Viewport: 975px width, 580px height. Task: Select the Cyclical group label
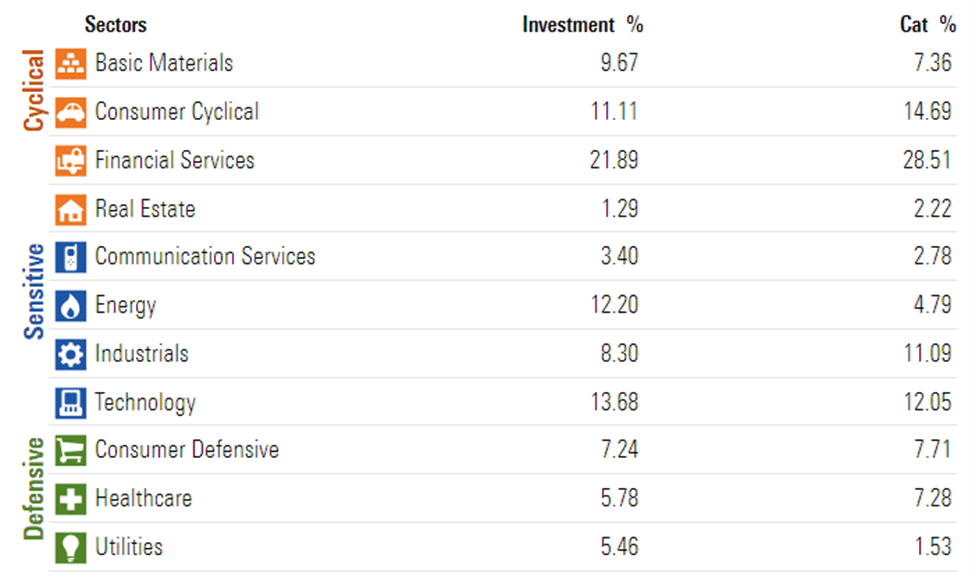(35, 92)
